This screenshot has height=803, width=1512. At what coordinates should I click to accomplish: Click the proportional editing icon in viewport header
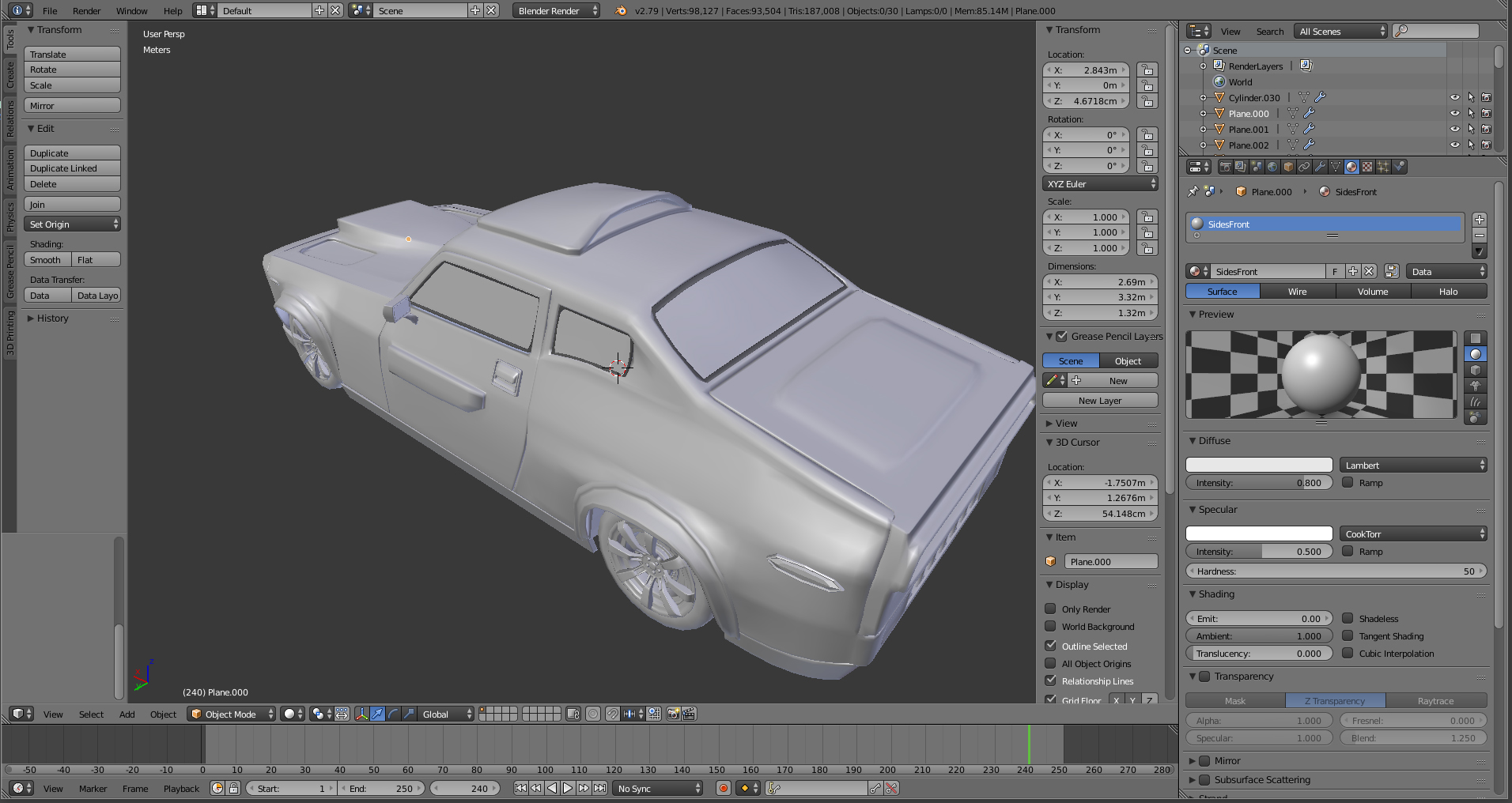coord(593,714)
